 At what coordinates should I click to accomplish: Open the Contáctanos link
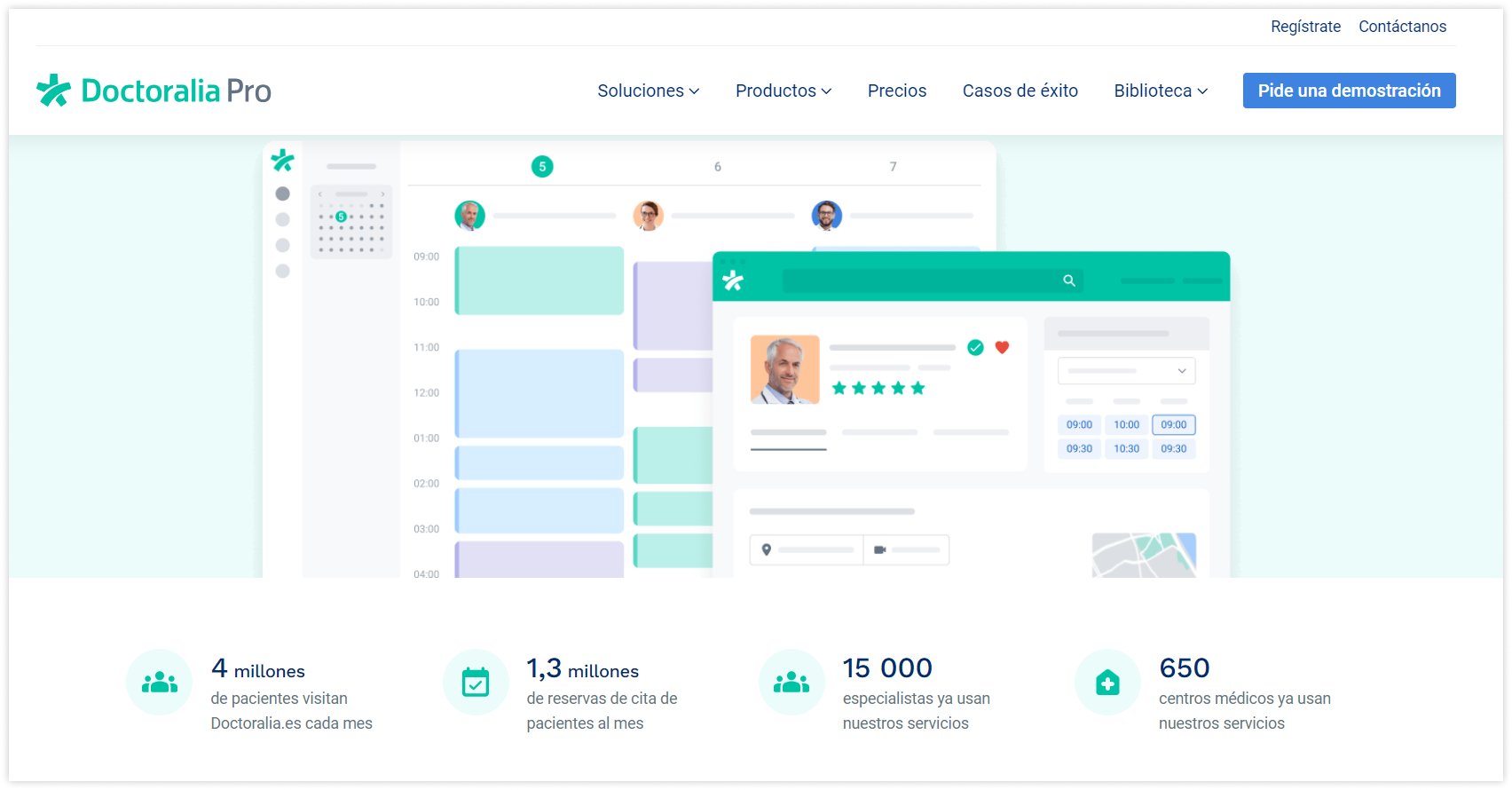pyautogui.click(x=1402, y=27)
